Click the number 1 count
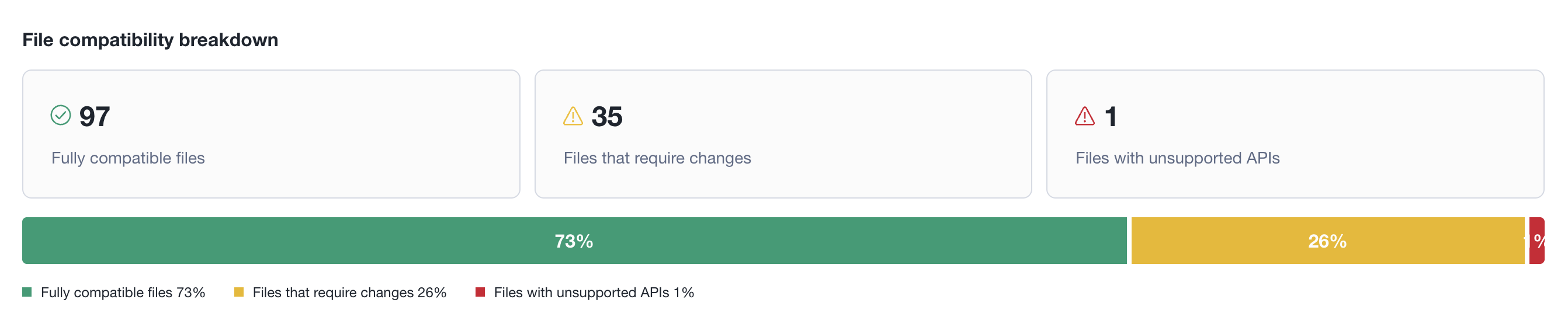 [x=1111, y=116]
